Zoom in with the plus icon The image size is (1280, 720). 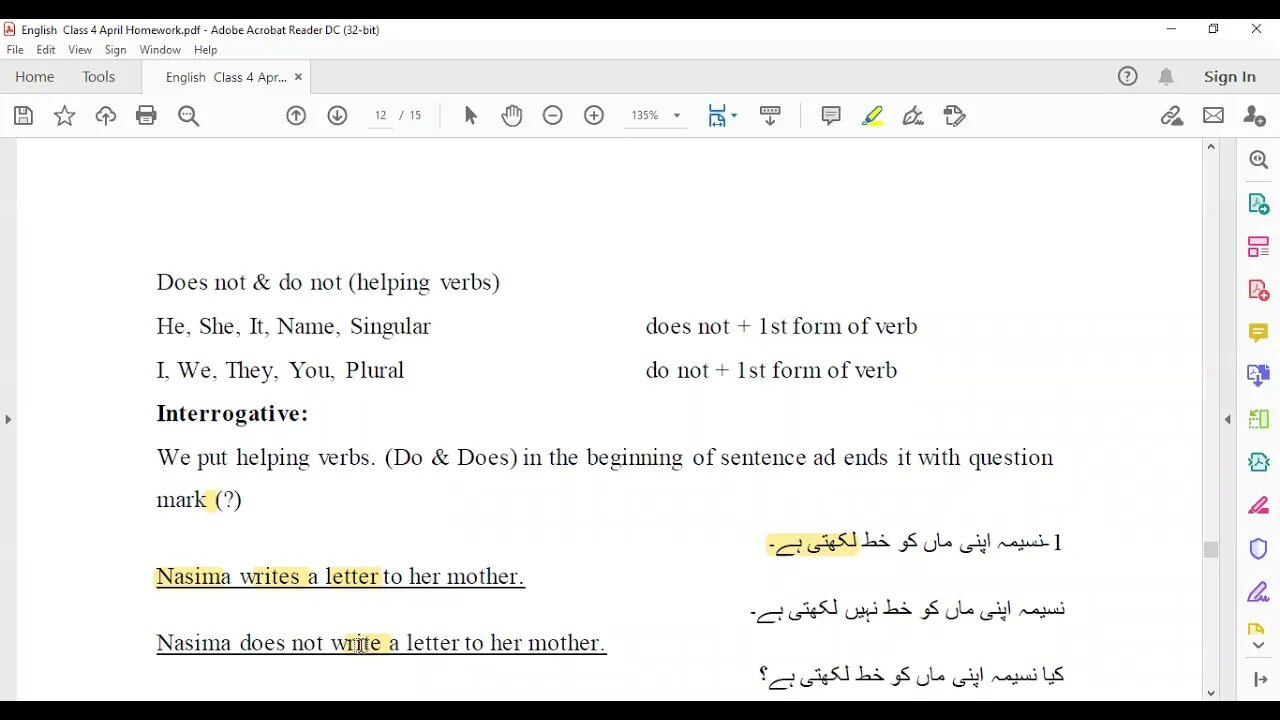(594, 116)
